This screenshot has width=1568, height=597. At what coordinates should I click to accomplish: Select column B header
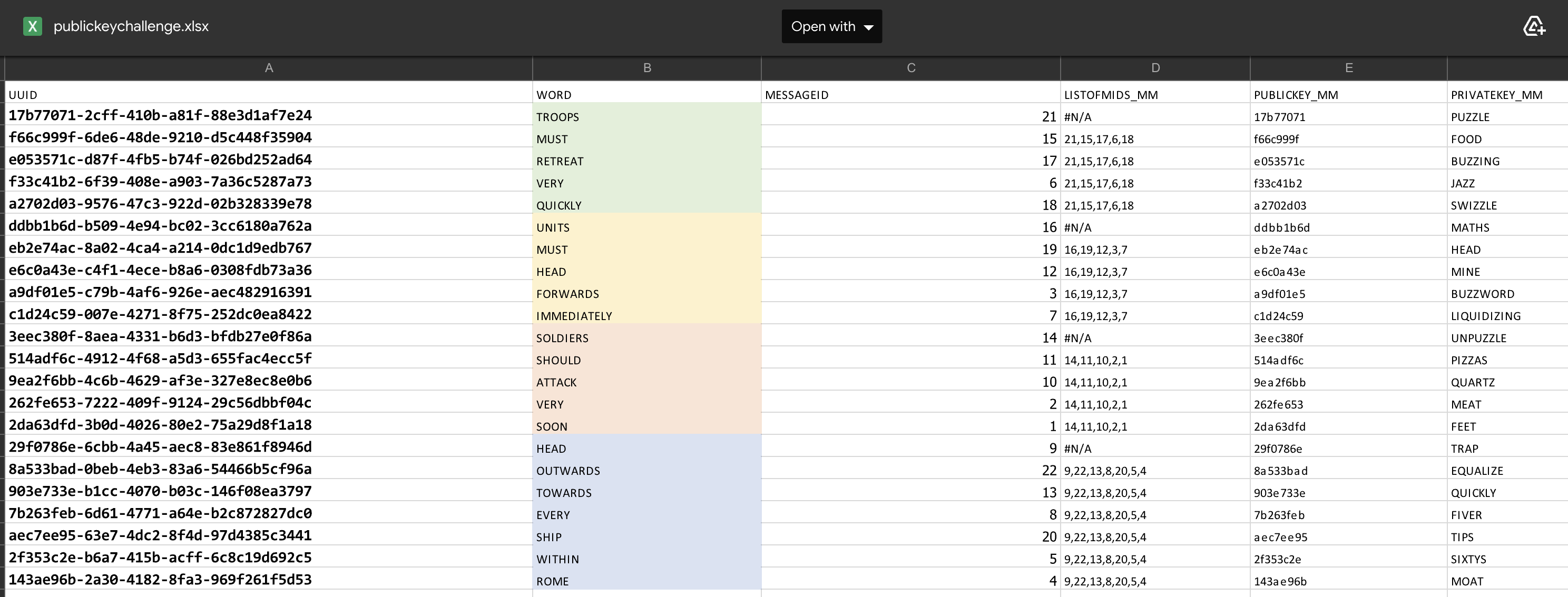pyautogui.click(x=646, y=68)
